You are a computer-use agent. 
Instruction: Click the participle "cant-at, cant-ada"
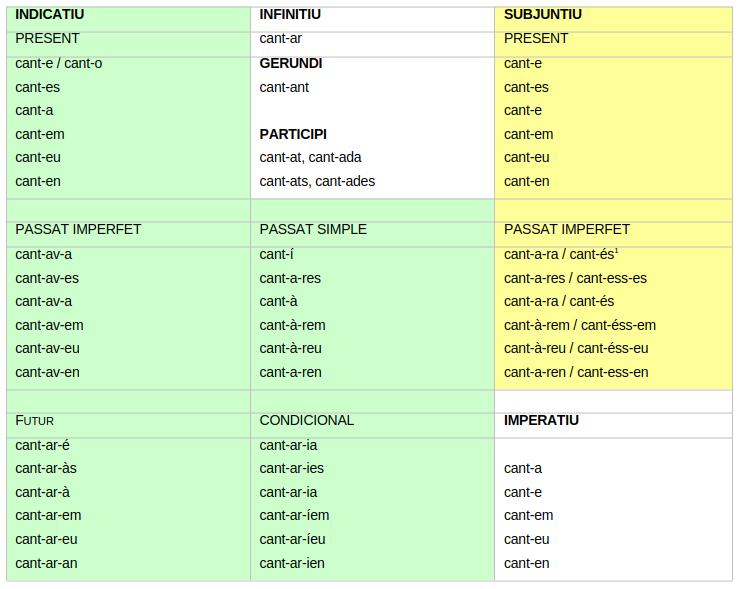[x=310, y=157]
